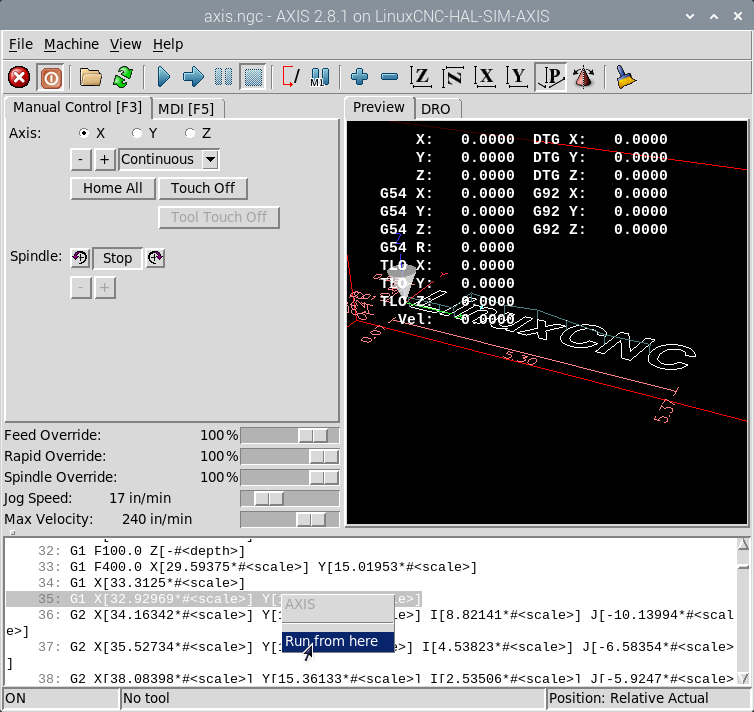Open the View menu
Screen dimensions: 754x712
pos(125,44)
